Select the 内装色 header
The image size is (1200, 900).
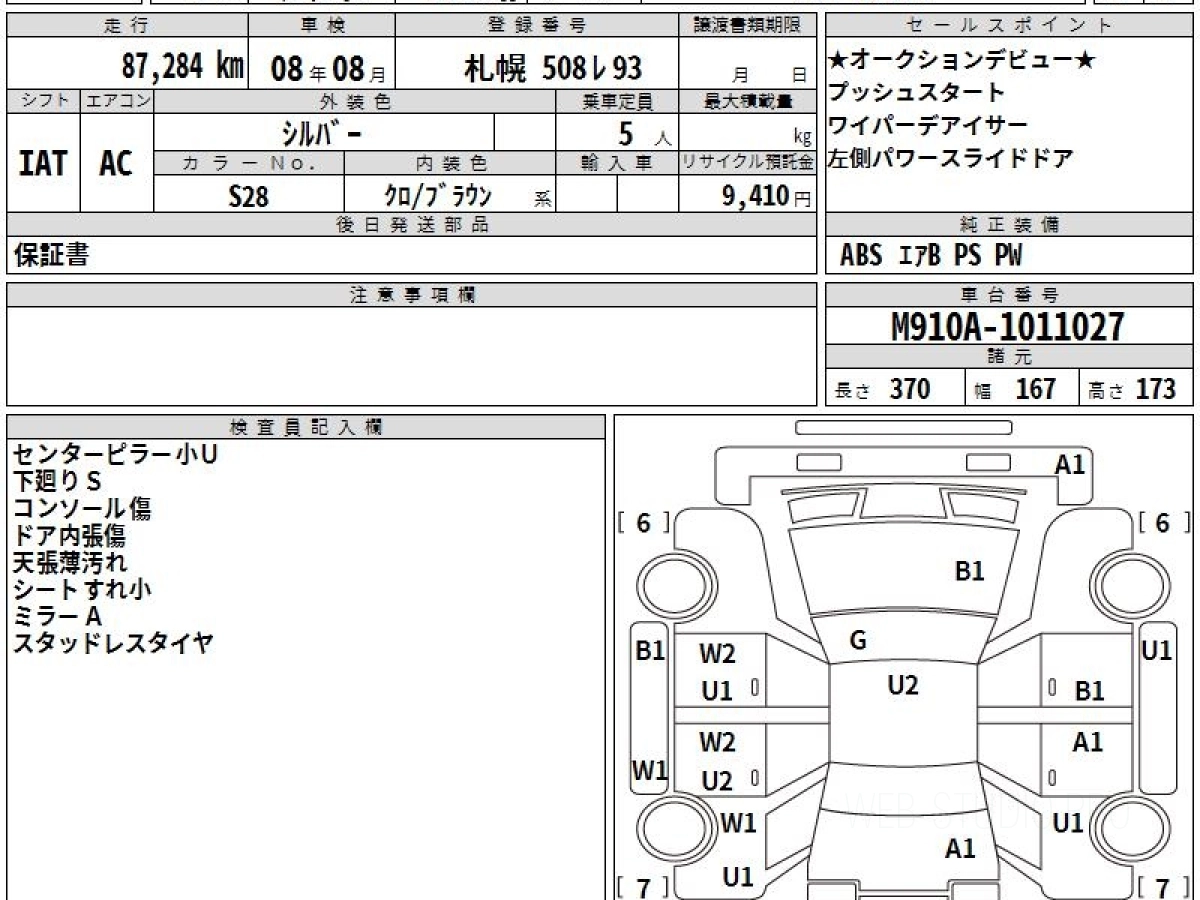451,163
